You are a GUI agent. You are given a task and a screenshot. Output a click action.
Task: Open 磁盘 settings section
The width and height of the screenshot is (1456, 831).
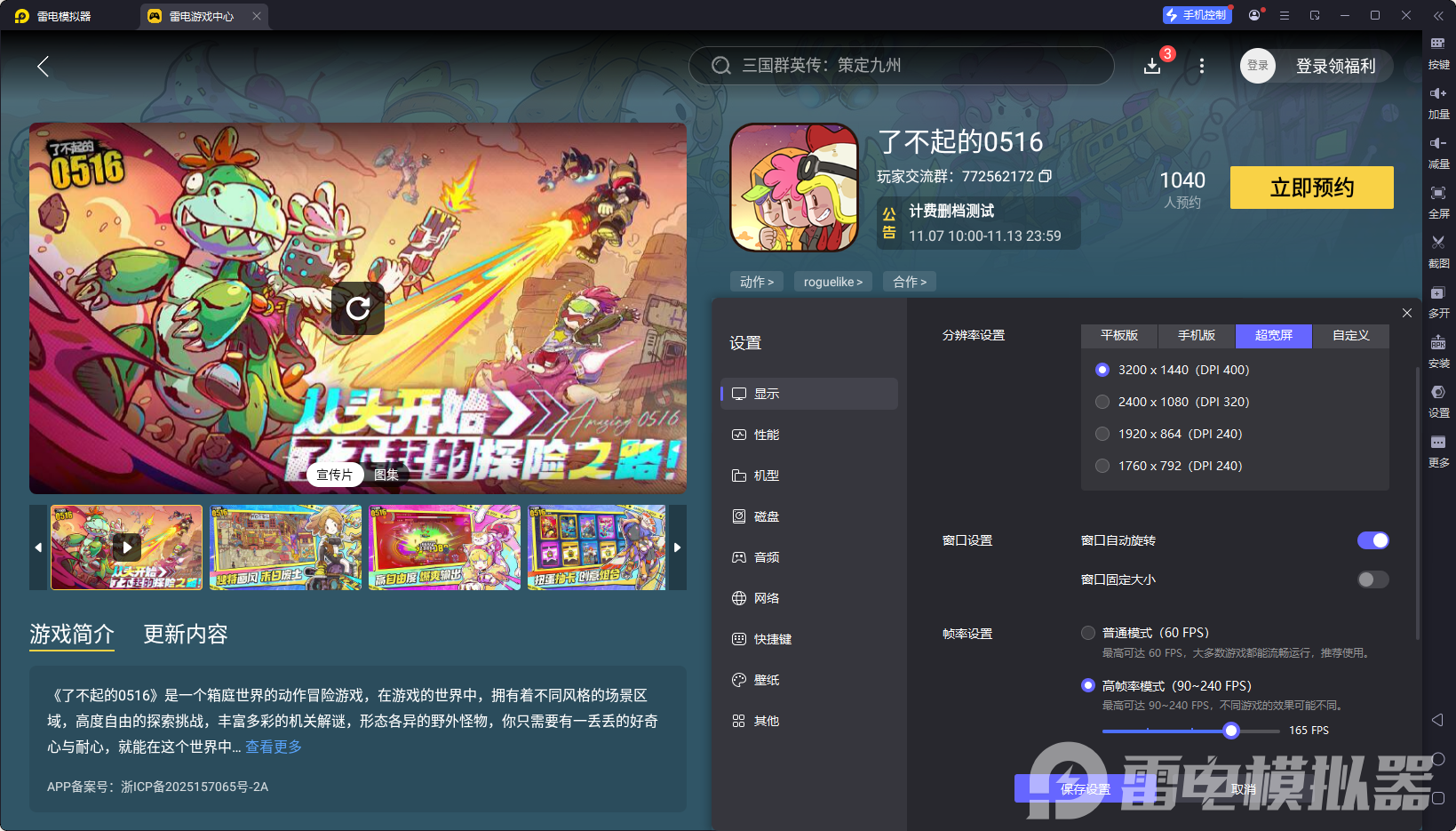point(809,516)
